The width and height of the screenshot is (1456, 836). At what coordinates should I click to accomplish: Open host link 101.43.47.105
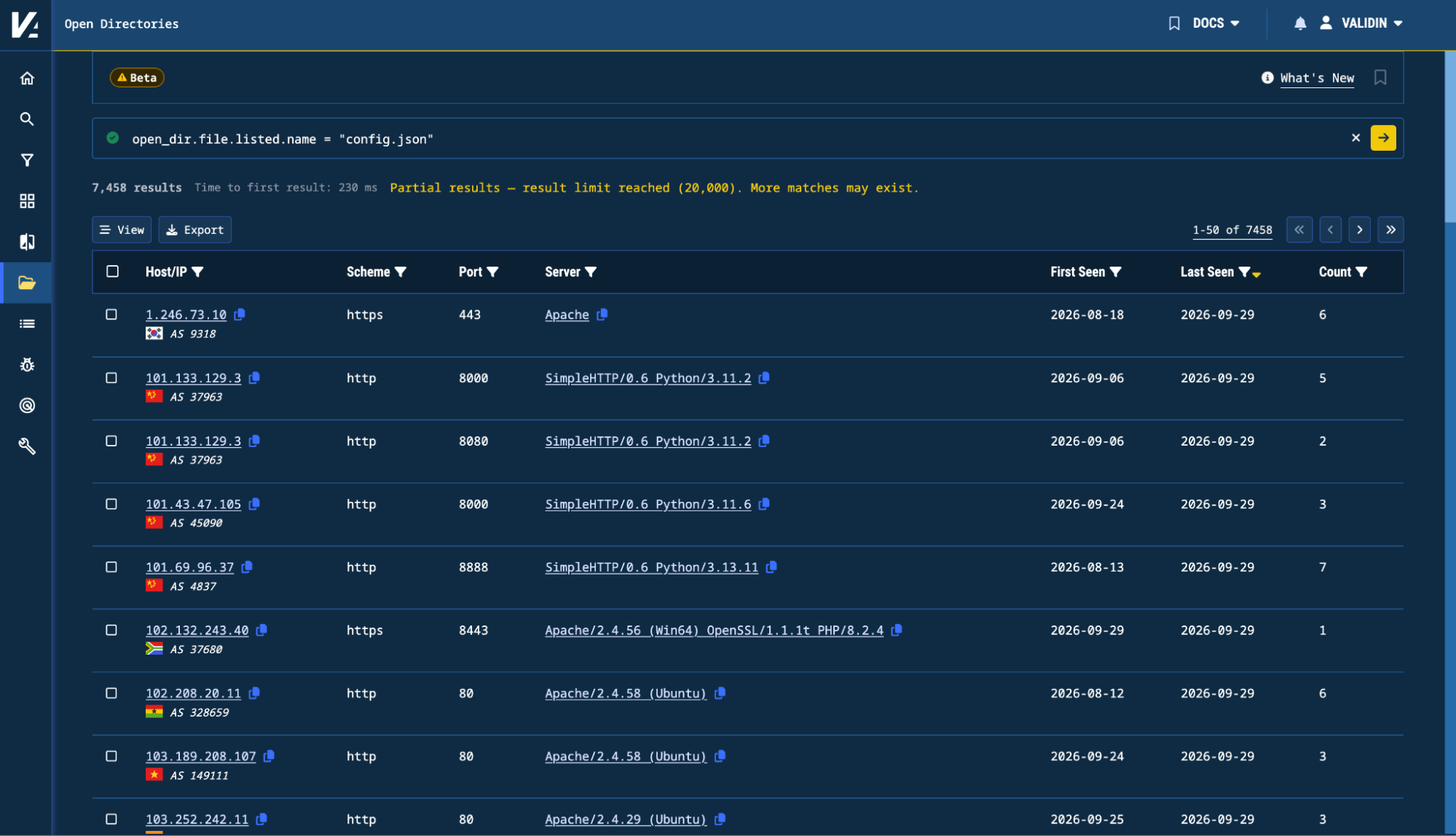[193, 504]
